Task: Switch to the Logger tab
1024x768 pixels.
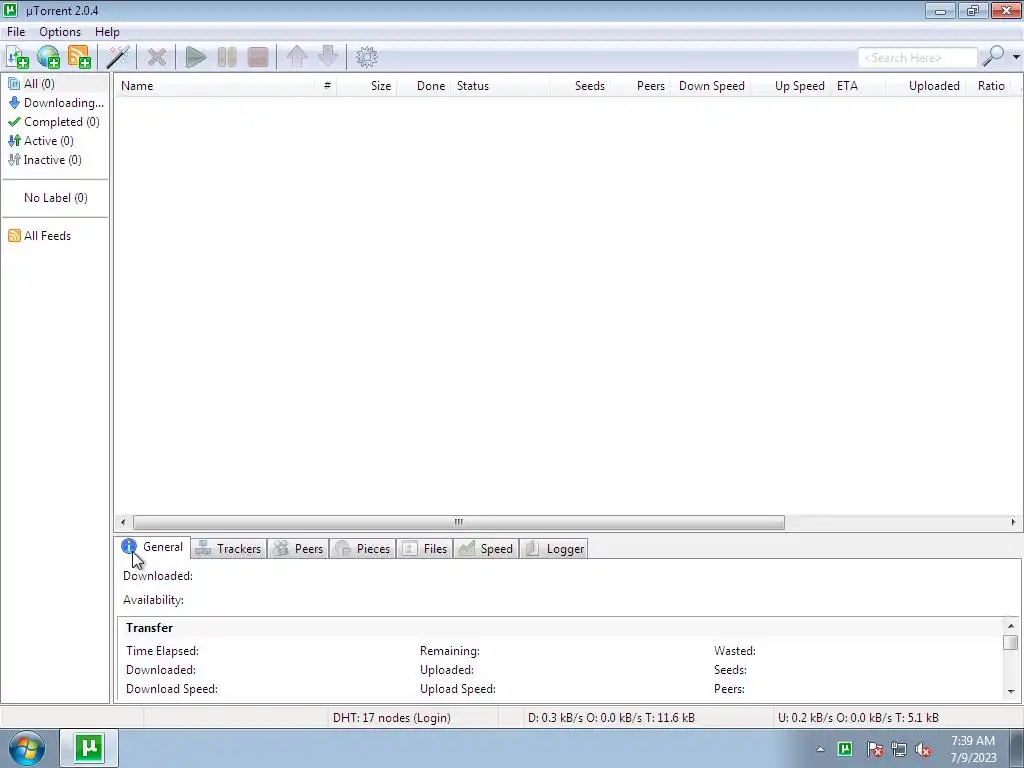Action: click(x=554, y=549)
